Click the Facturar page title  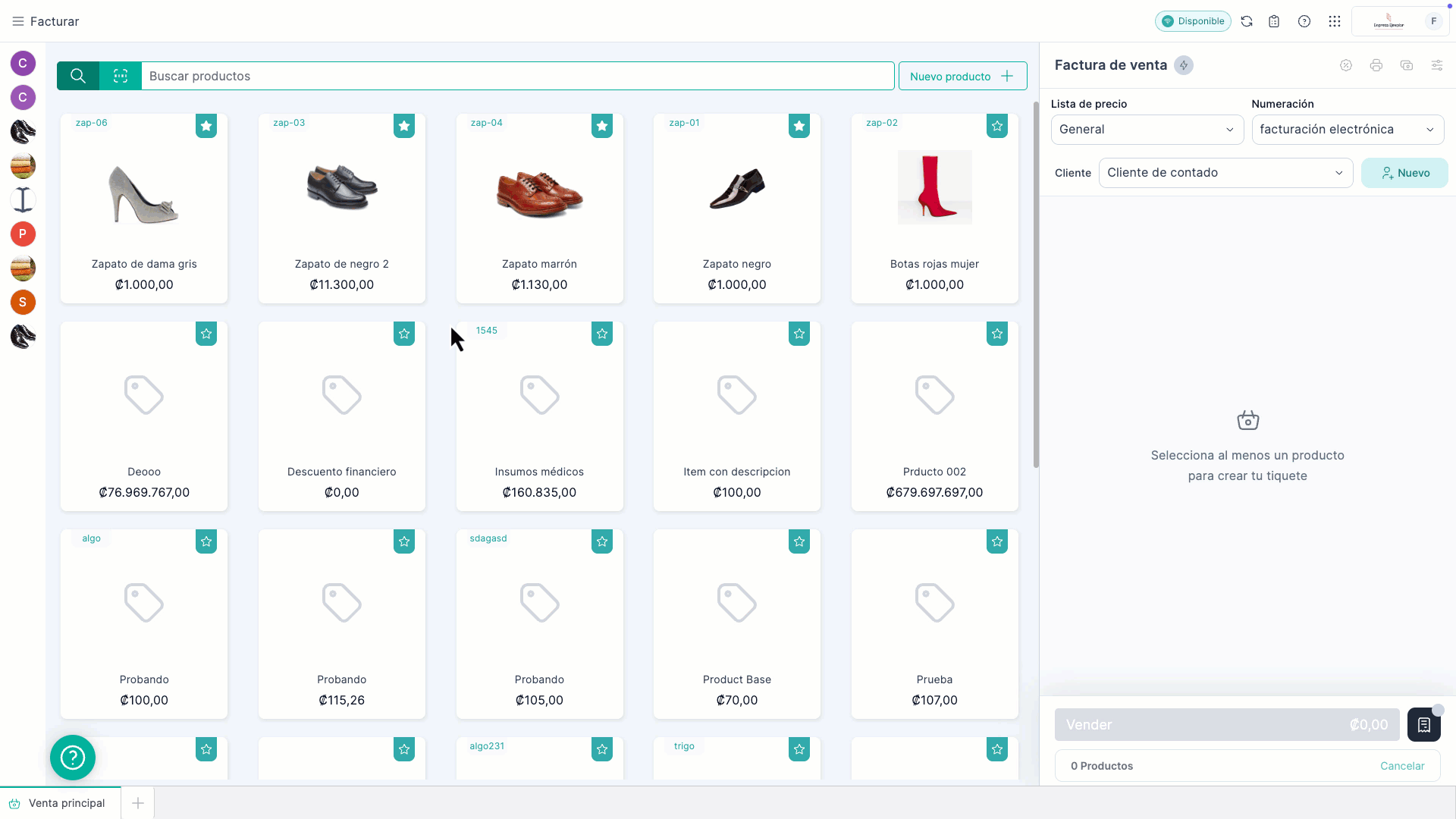click(x=55, y=21)
